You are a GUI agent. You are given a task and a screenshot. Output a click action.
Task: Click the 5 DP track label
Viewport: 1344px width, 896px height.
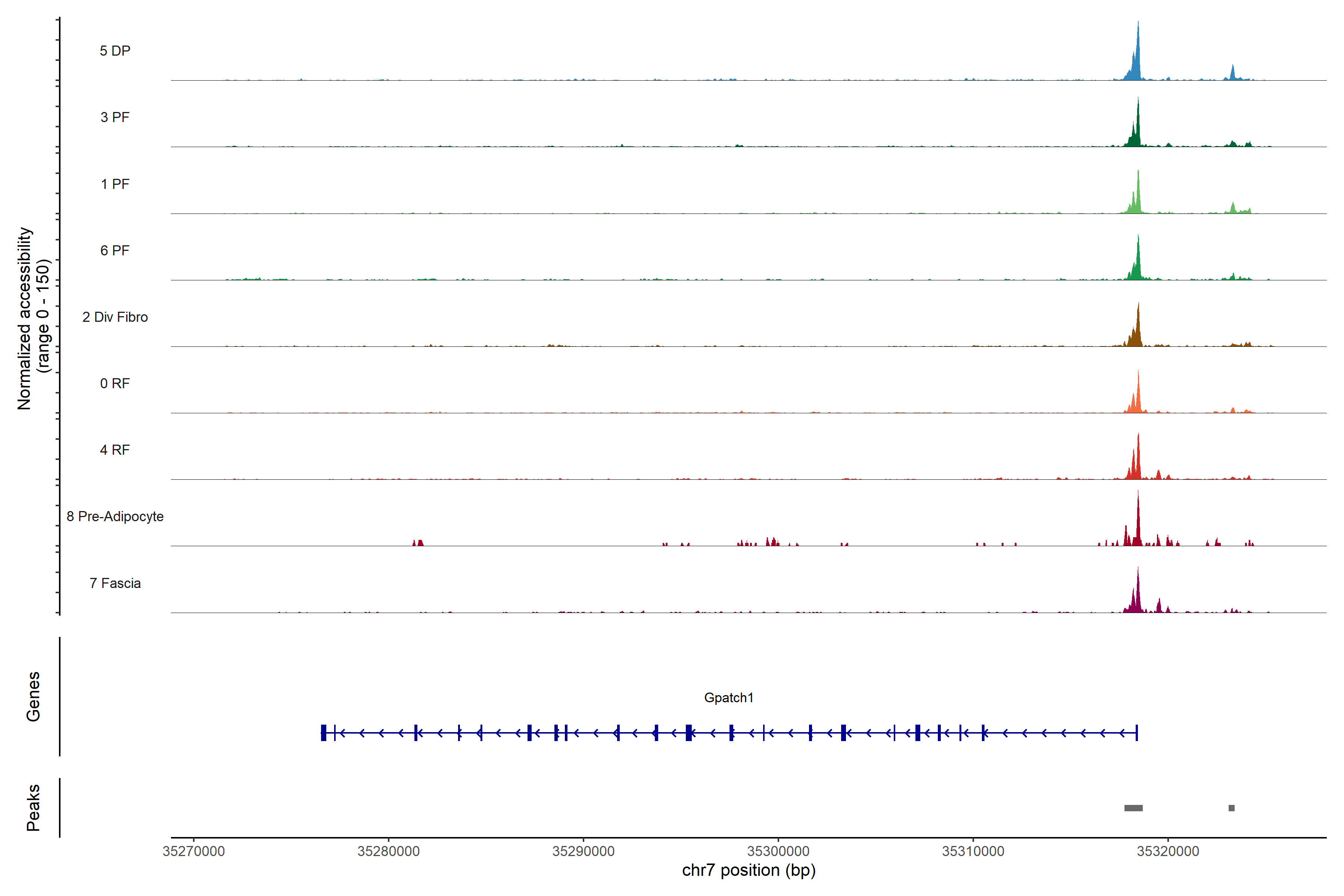(x=115, y=51)
